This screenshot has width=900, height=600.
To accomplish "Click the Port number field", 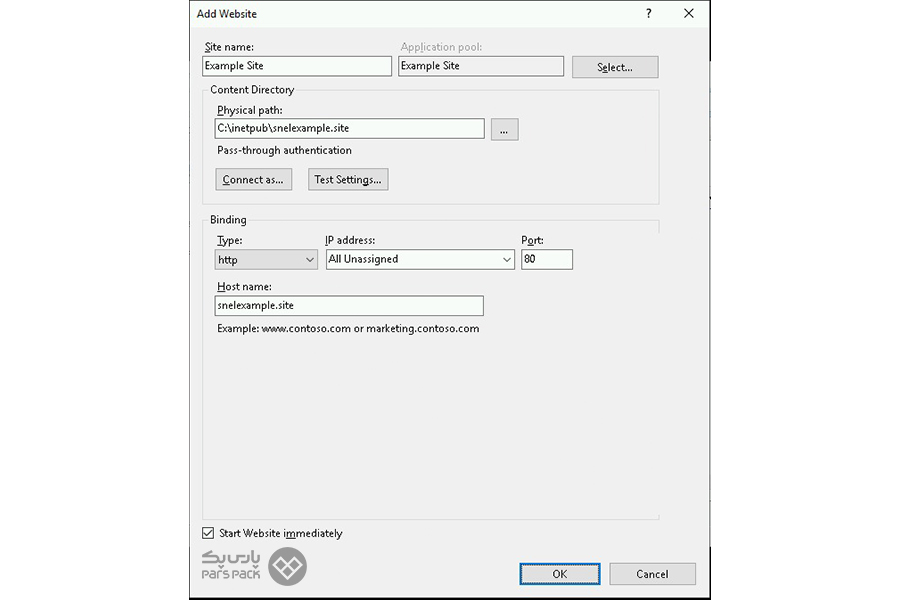I will pyautogui.click(x=547, y=260).
